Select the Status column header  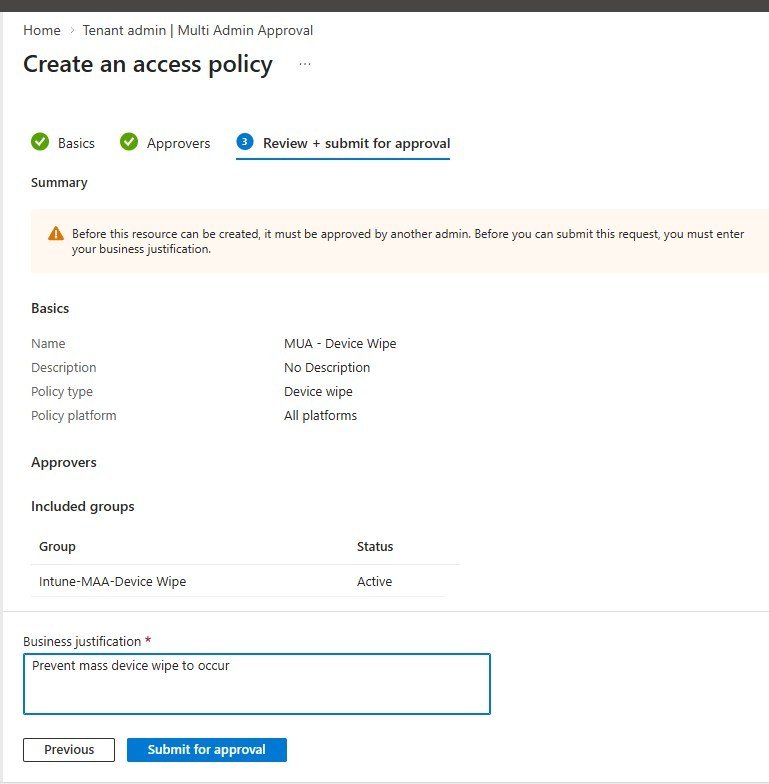[375, 546]
